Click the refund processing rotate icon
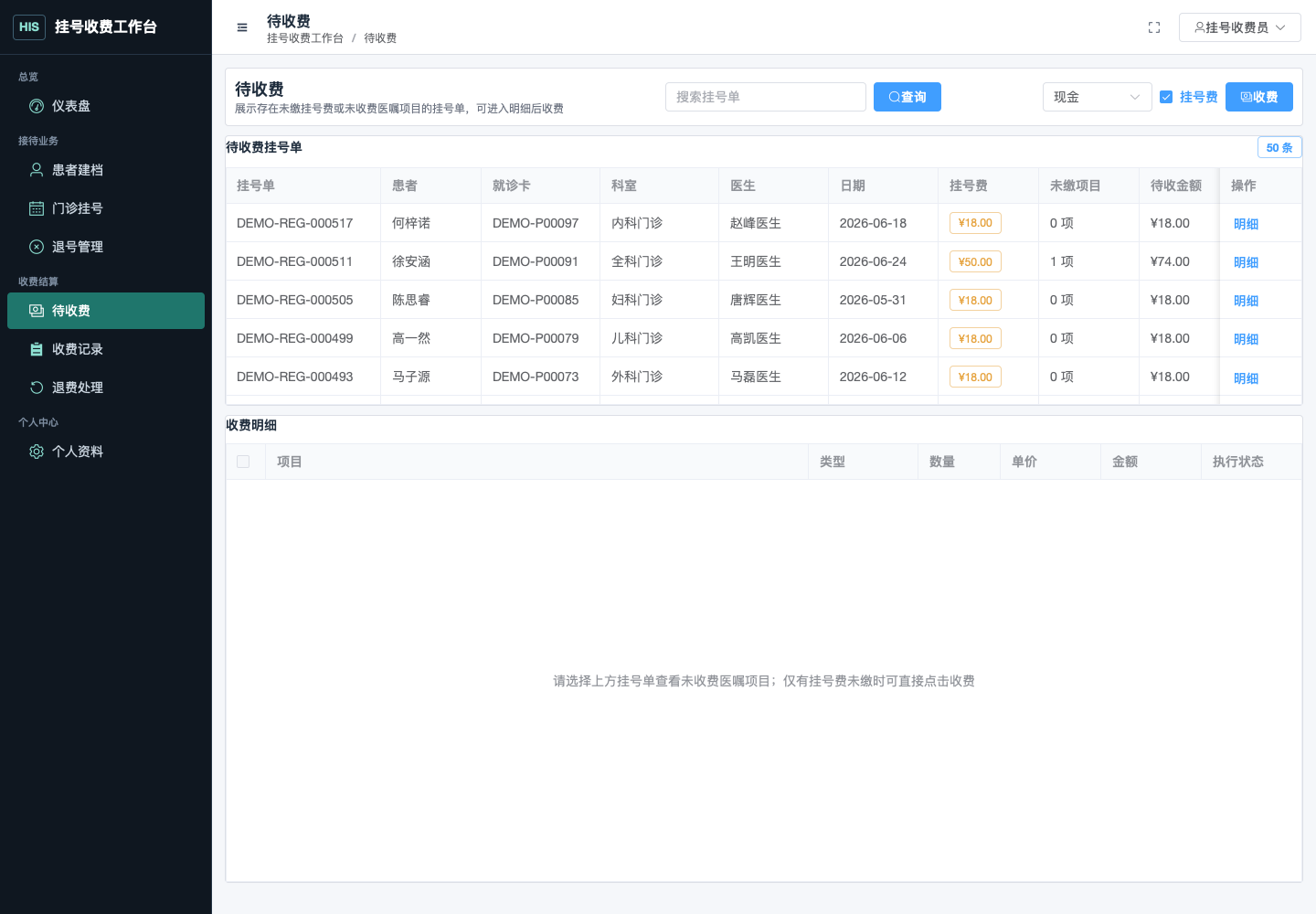 (37, 388)
